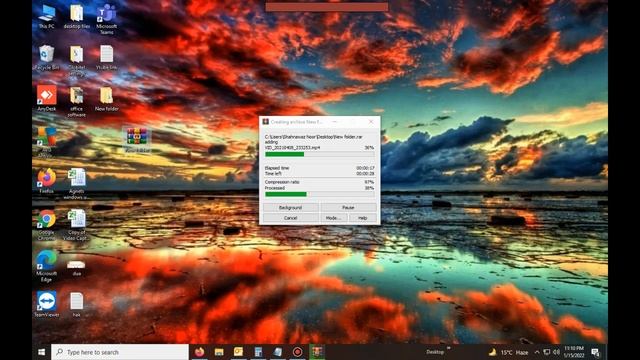Viewport: 640px width, 360px height.
Task: Open the weather 15°C Haze widget
Action: pyautogui.click(x=508, y=352)
